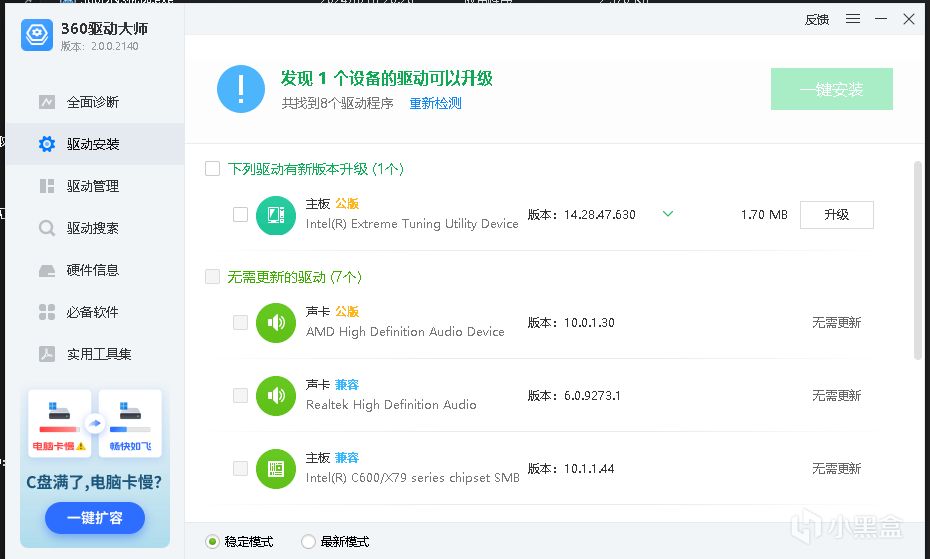This screenshot has width=930, height=559.
Task: Click the 实用工具集 toolbox icon
Action: 47,354
